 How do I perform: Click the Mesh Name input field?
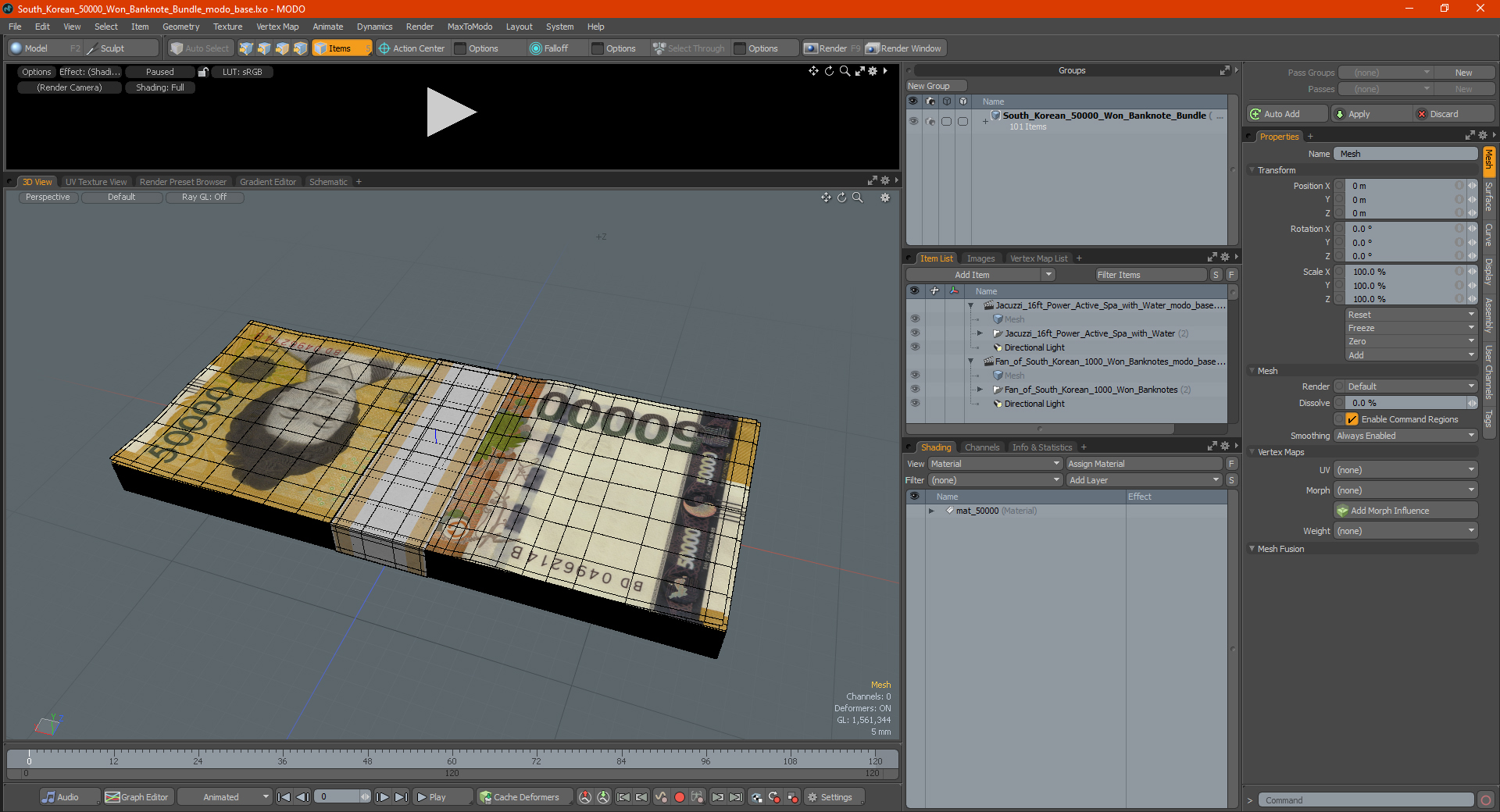coord(1405,154)
